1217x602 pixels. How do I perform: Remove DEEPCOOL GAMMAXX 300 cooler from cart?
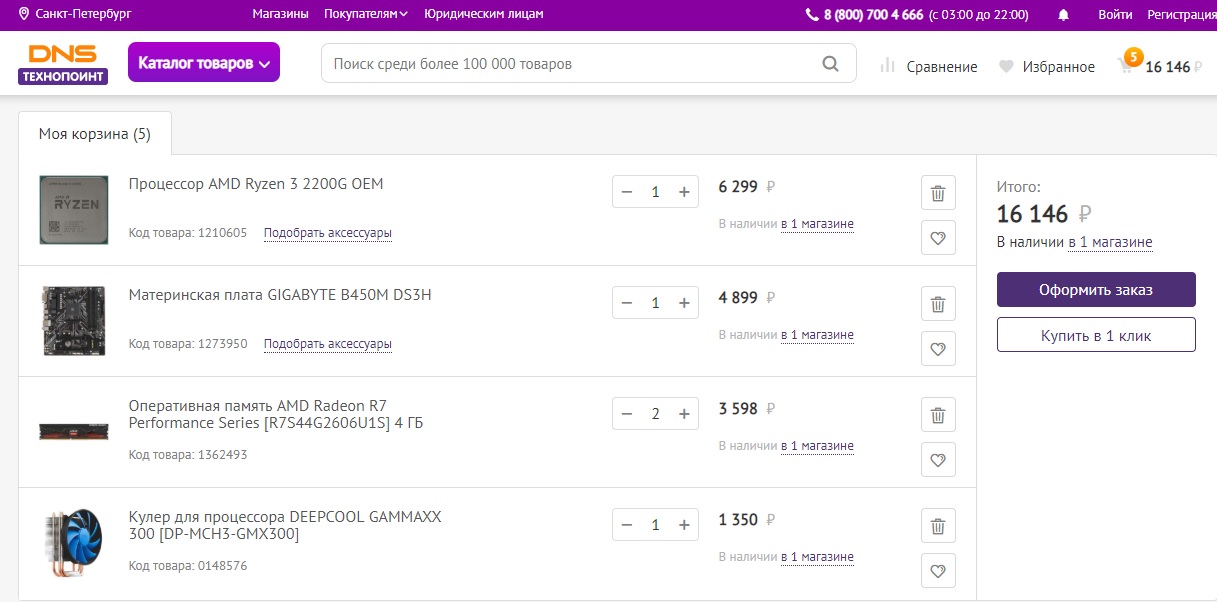938,526
